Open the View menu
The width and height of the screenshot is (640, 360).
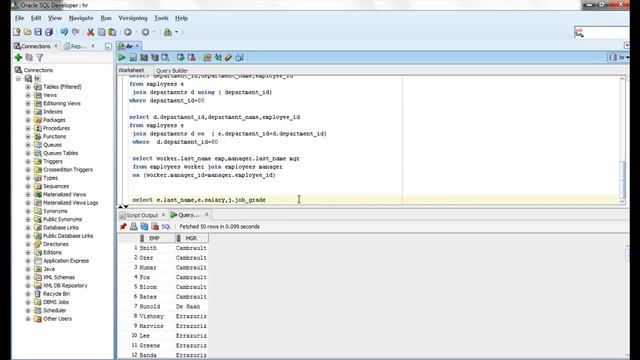tap(55, 18)
